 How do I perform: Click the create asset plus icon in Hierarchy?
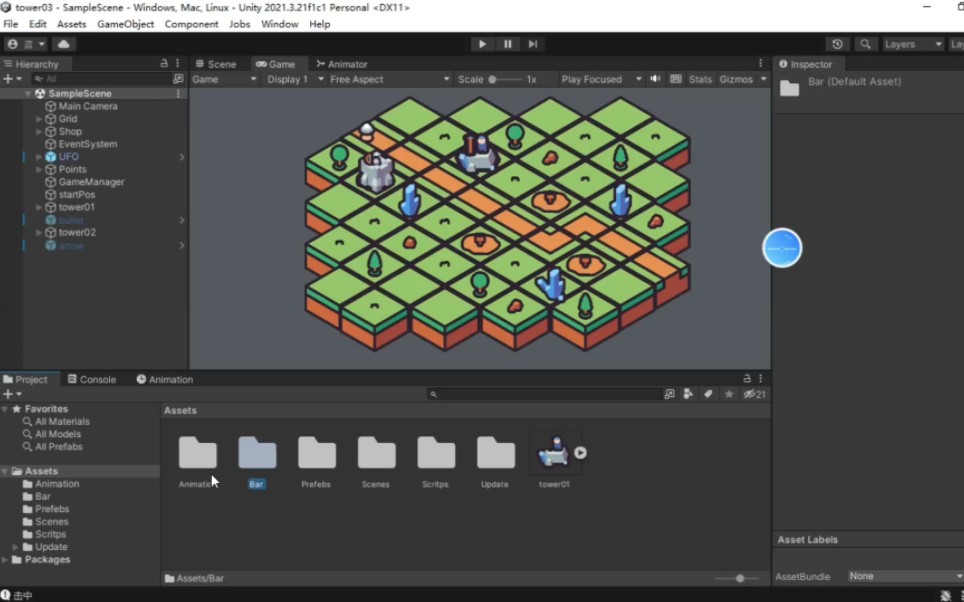tap(8, 78)
